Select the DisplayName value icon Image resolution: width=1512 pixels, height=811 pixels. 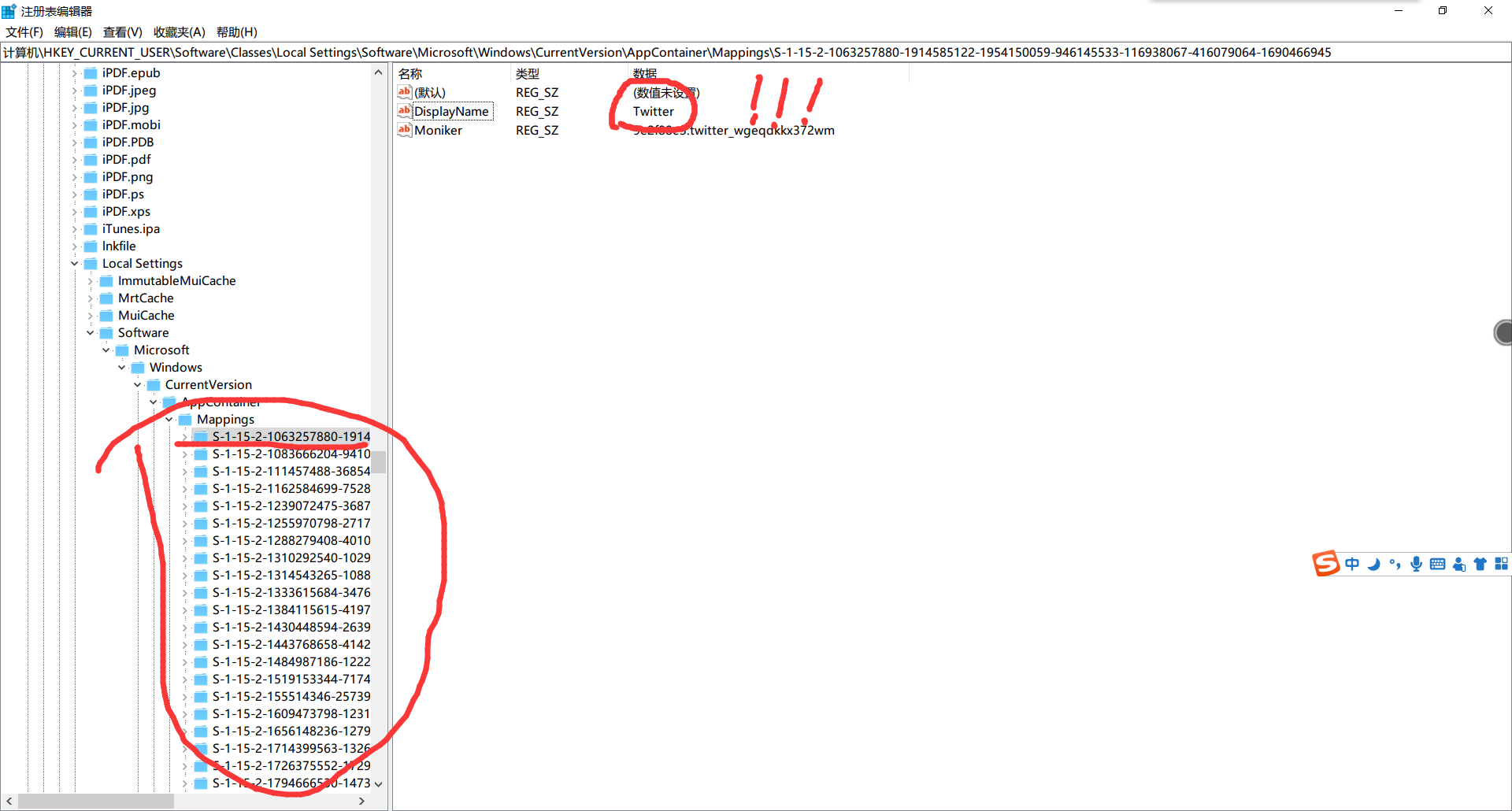tap(405, 111)
